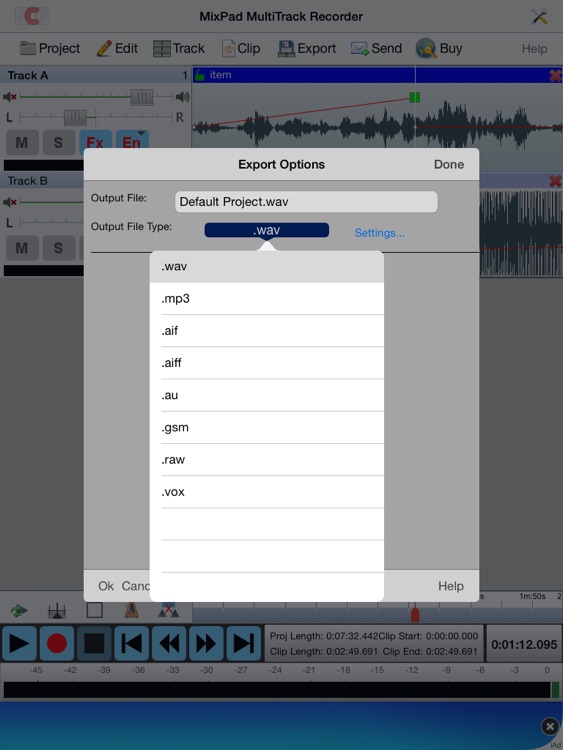Go to end with skip-forward button
Image resolution: width=563 pixels, height=750 pixels.
[243, 643]
